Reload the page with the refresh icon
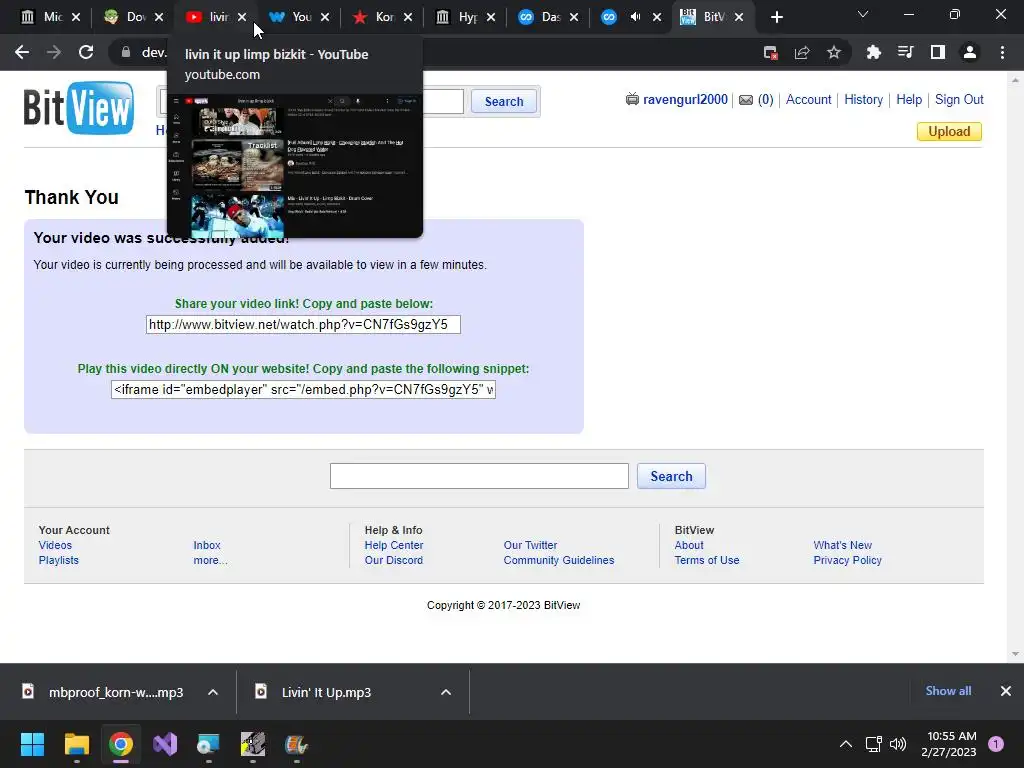This screenshot has width=1024, height=768. click(86, 52)
